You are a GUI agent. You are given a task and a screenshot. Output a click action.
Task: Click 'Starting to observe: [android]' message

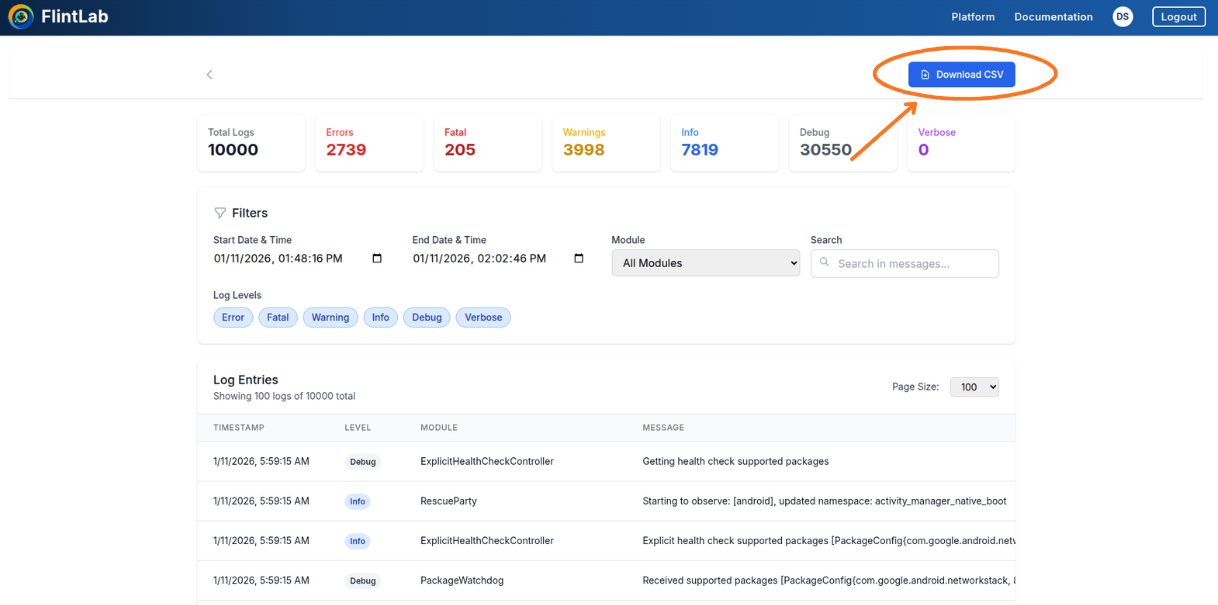coord(824,501)
